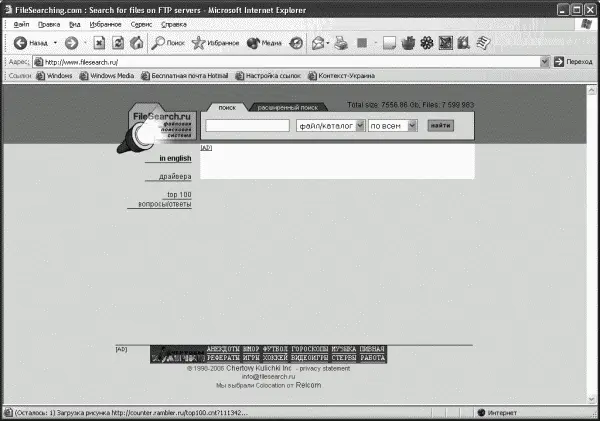Screen dimensions: 600x421
Task: Click the Stop loading page icon
Action: tap(101, 43)
